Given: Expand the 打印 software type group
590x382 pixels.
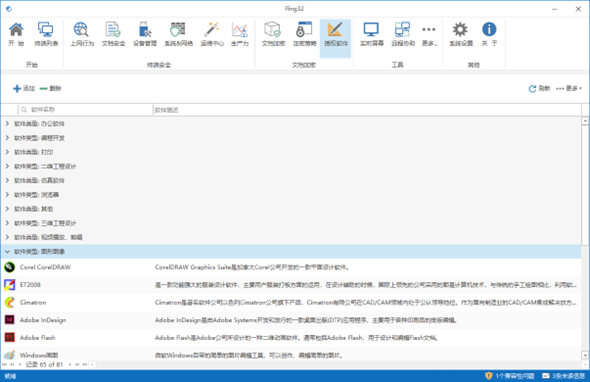Looking at the screenshot, I should (x=7, y=152).
